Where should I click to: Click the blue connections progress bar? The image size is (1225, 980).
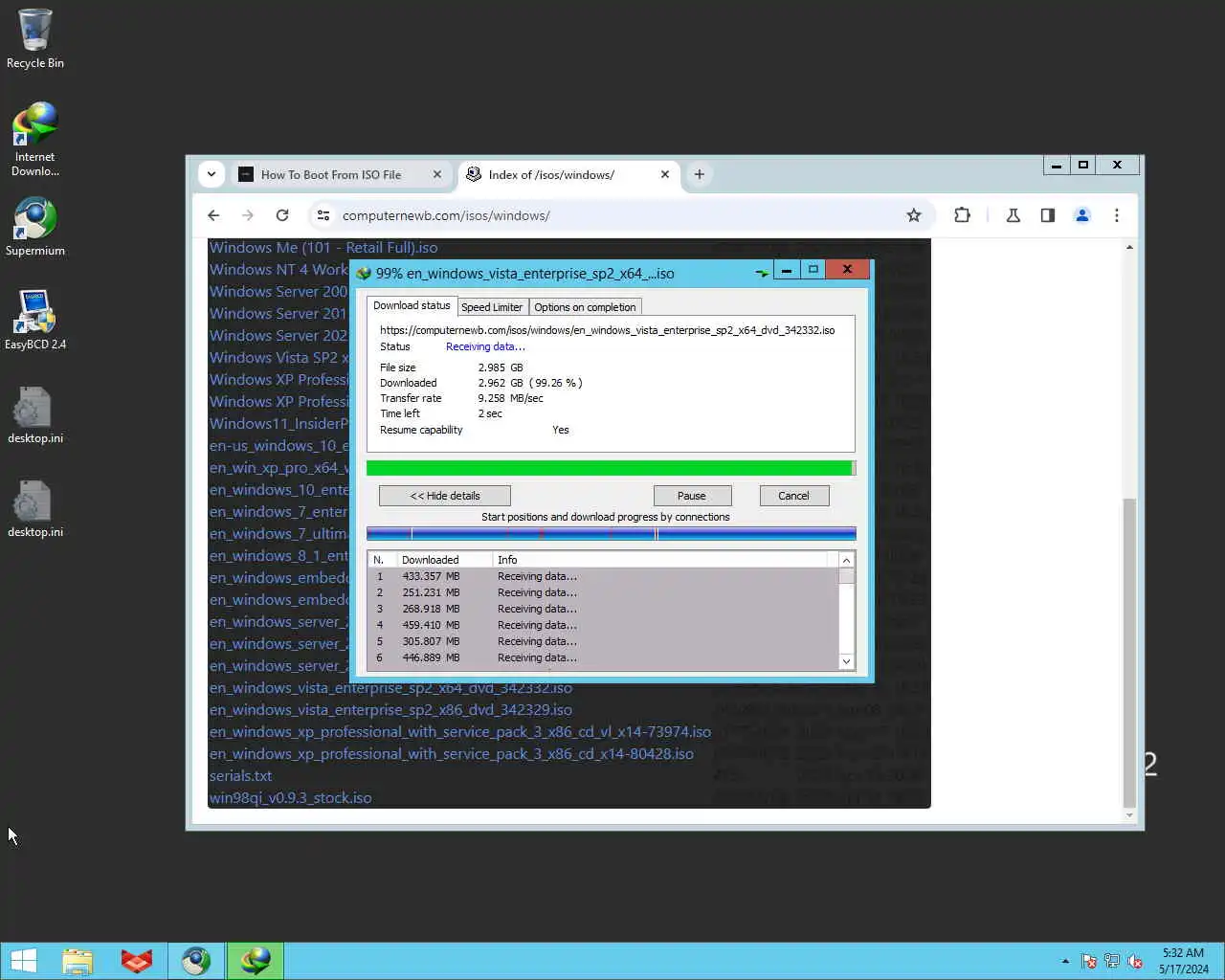tap(611, 534)
